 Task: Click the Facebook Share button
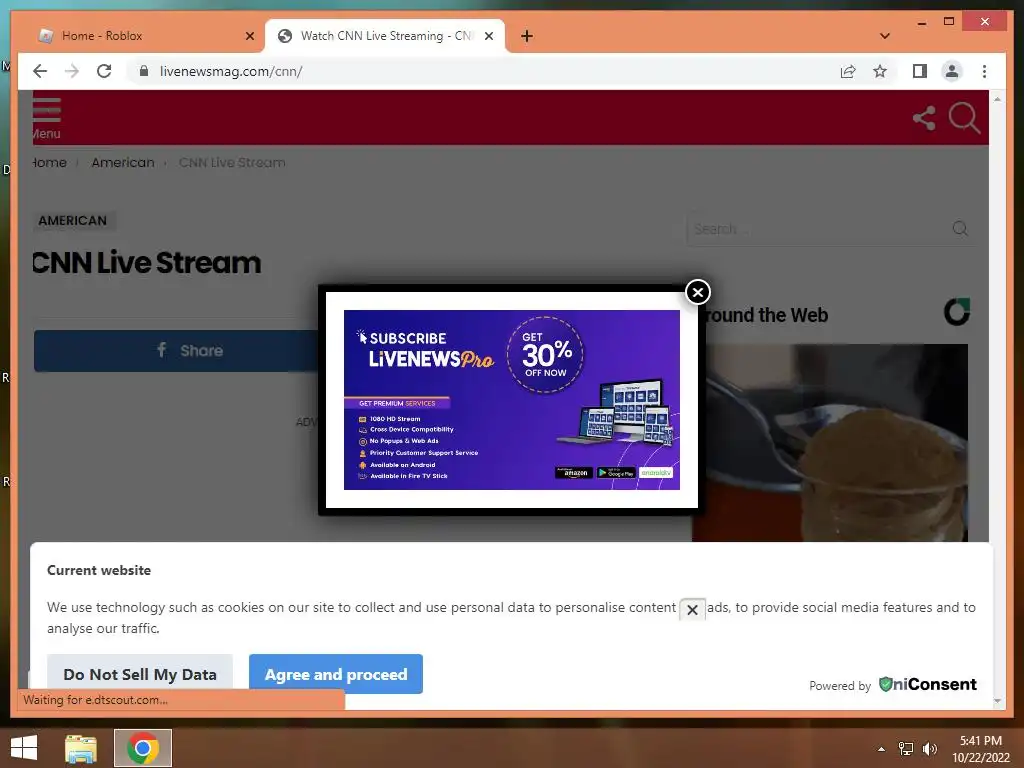coord(176,351)
